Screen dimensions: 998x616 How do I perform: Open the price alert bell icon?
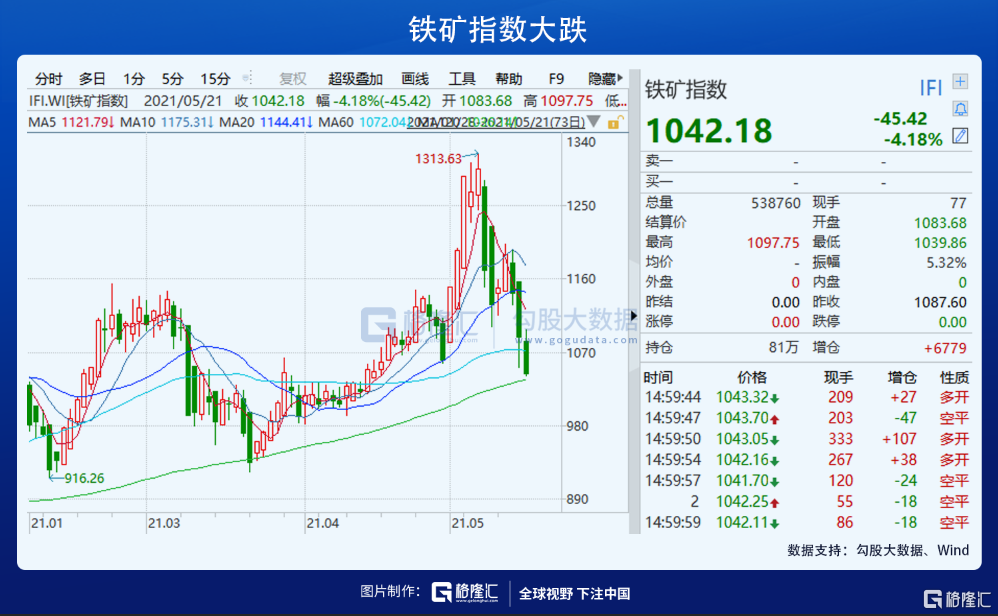coord(960,108)
